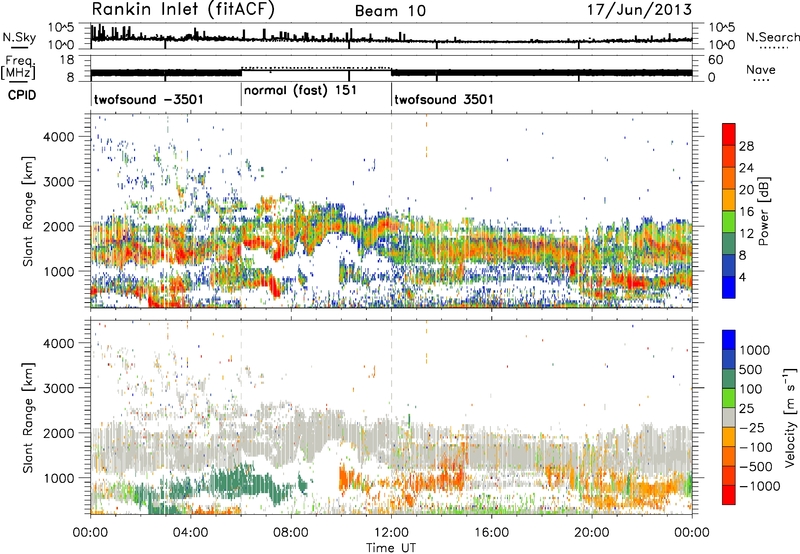Viewport: 800px width, 554px height.
Task: Select the red bottom velocity swatch
Action: pos(729,495)
